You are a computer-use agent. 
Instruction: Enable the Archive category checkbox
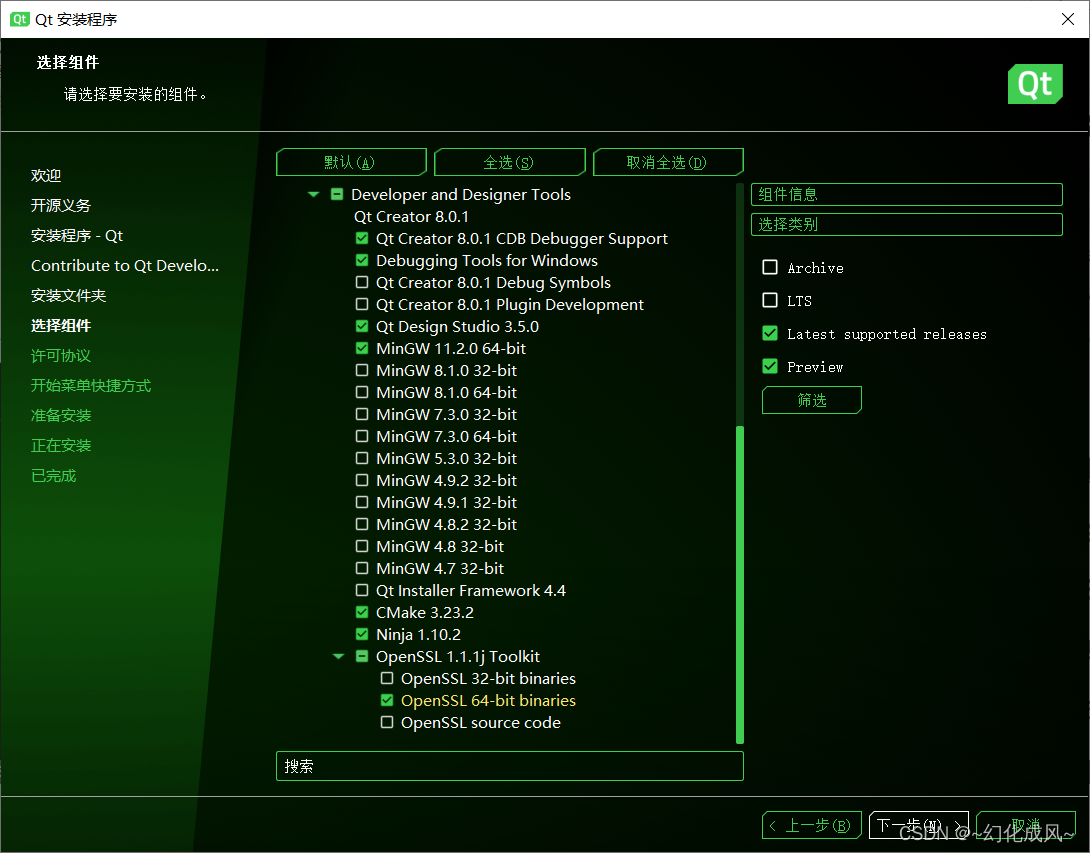(x=770, y=268)
